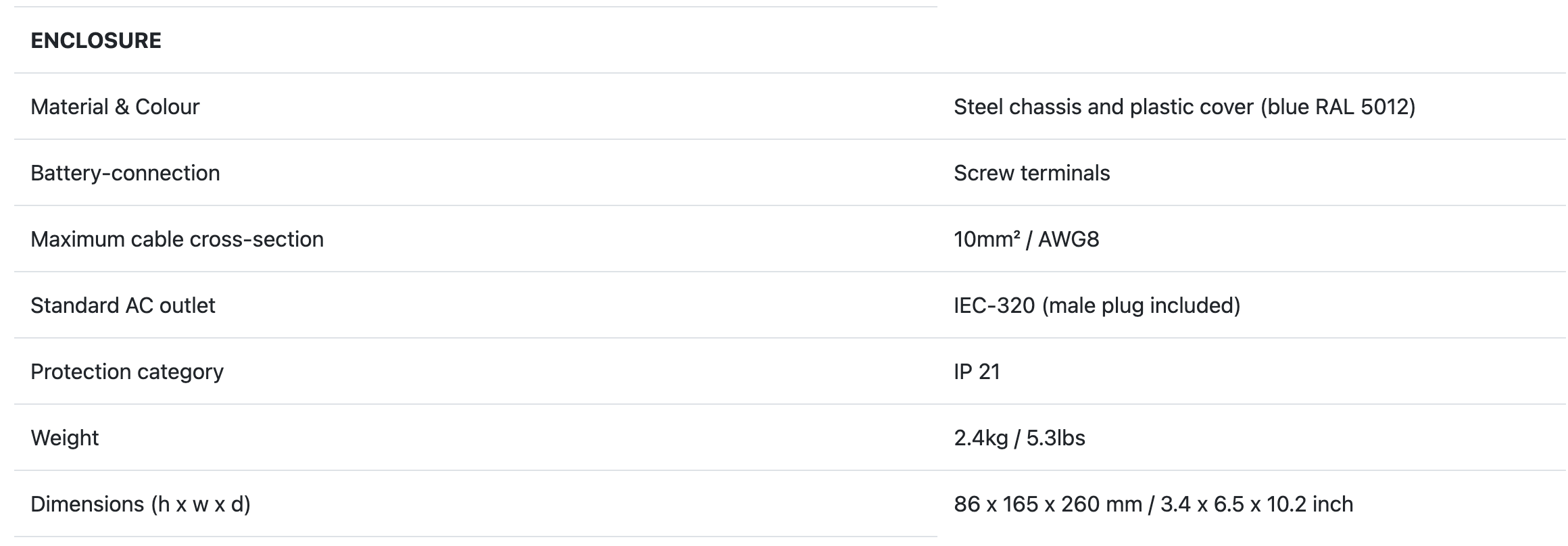Image resolution: width=1568 pixels, height=546 pixels.
Task: Click the Weight row label
Action: click(x=65, y=438)
